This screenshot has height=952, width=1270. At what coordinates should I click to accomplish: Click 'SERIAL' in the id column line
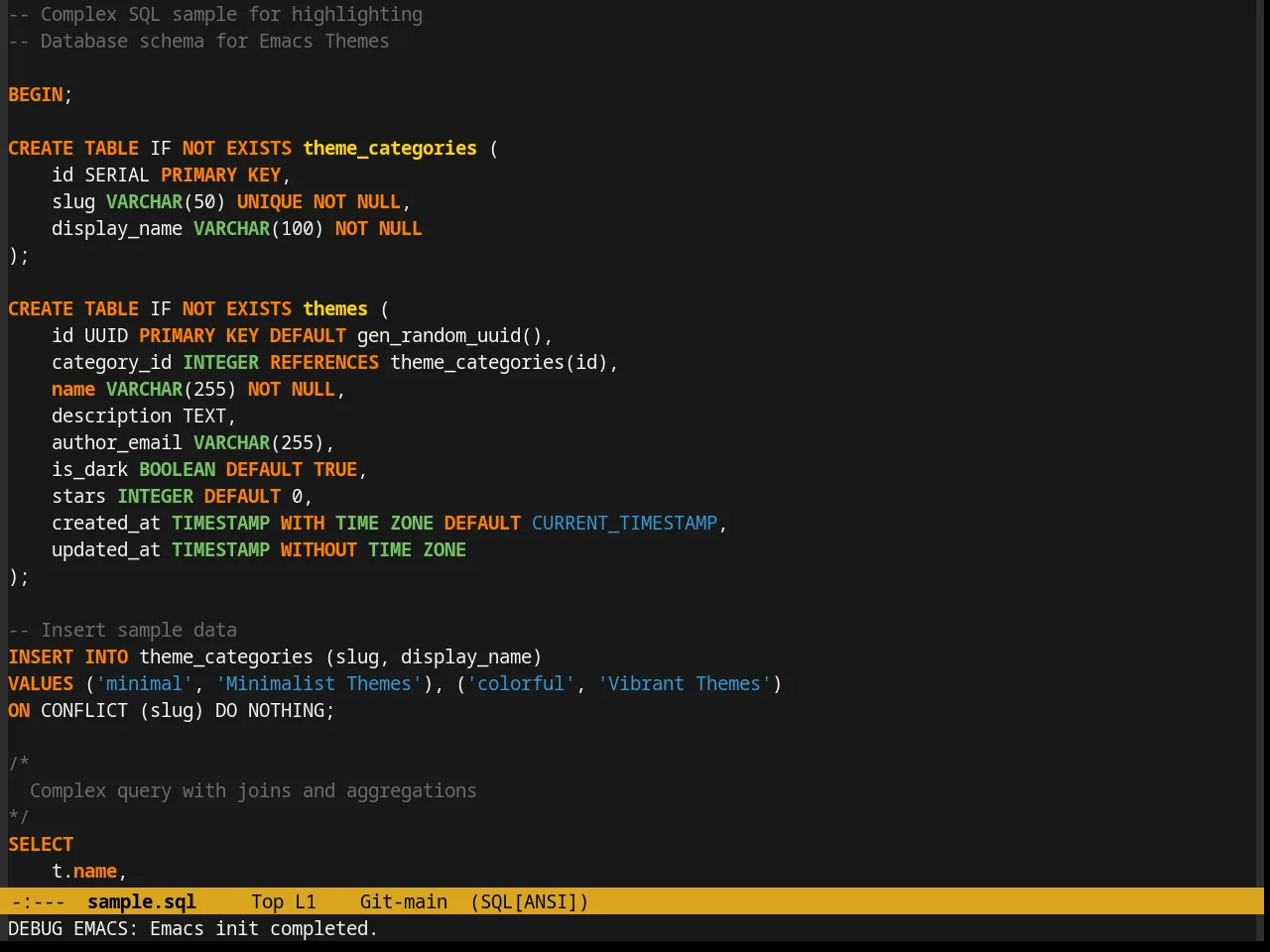point(117,175)
